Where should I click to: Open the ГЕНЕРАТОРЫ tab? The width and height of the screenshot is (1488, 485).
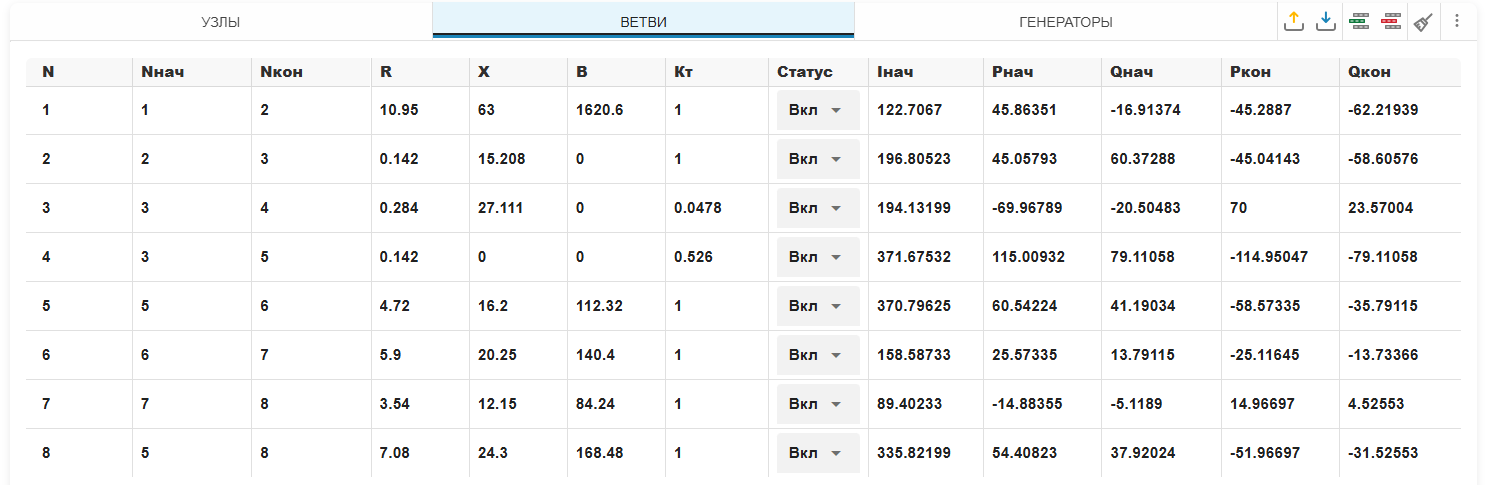(1065, 22)
